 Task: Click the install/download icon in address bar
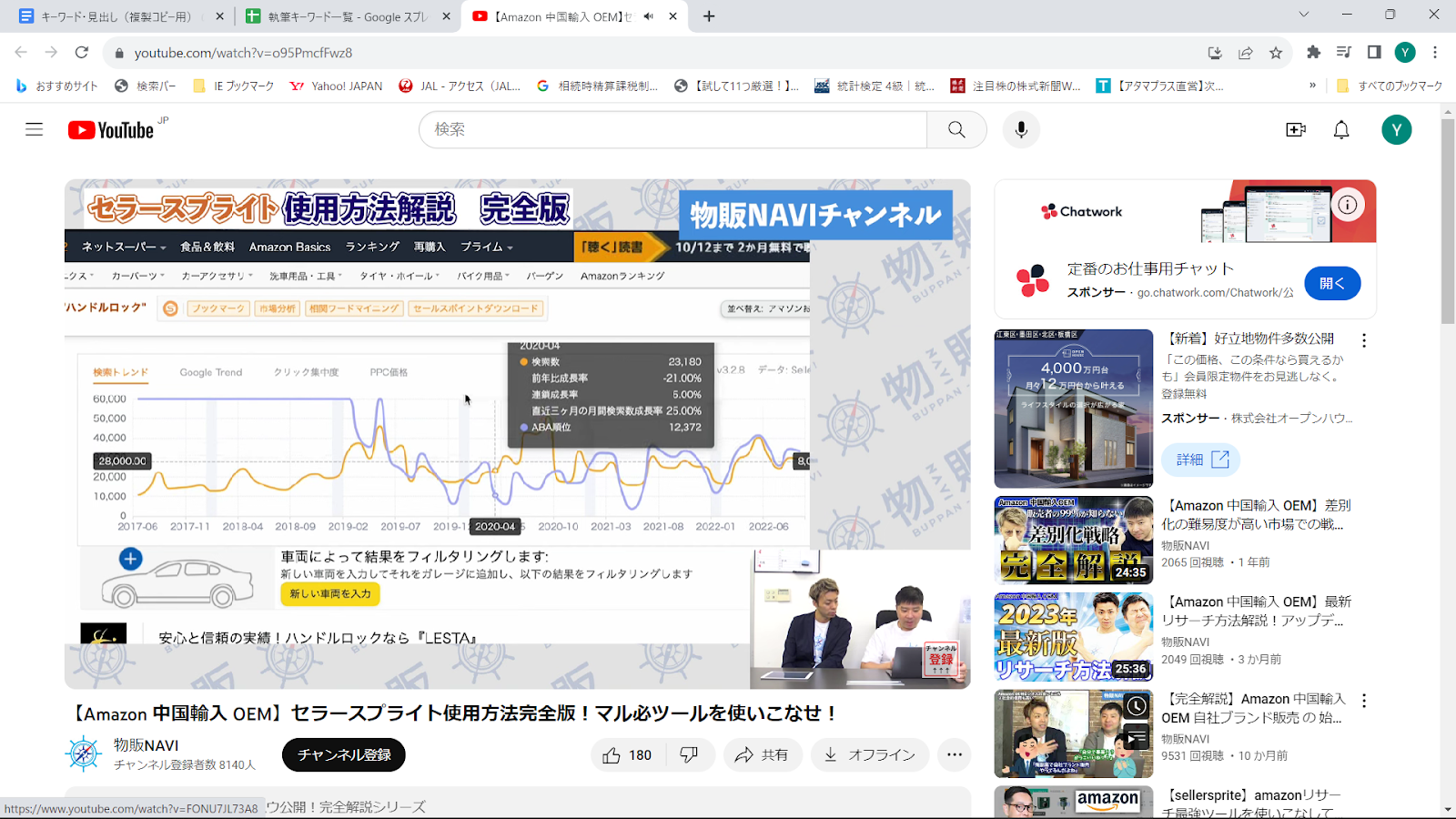[x=1215, y=53]
